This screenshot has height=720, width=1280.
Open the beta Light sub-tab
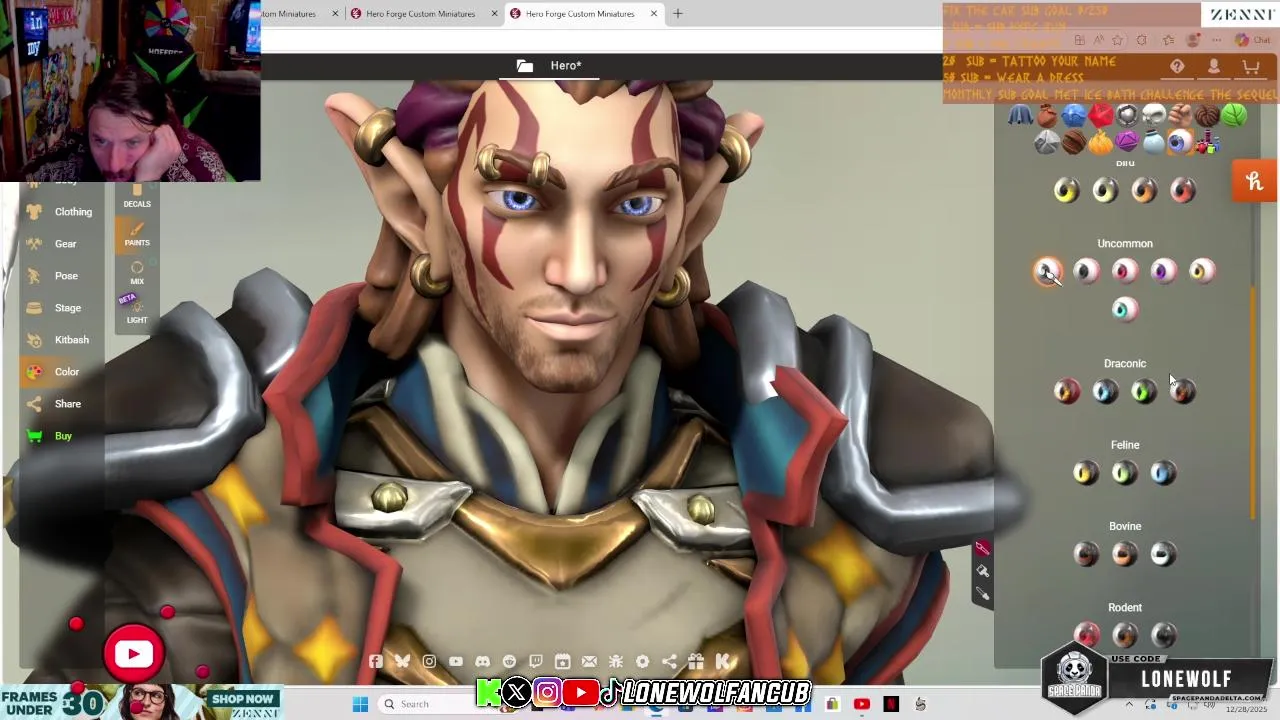pos(137,311)
